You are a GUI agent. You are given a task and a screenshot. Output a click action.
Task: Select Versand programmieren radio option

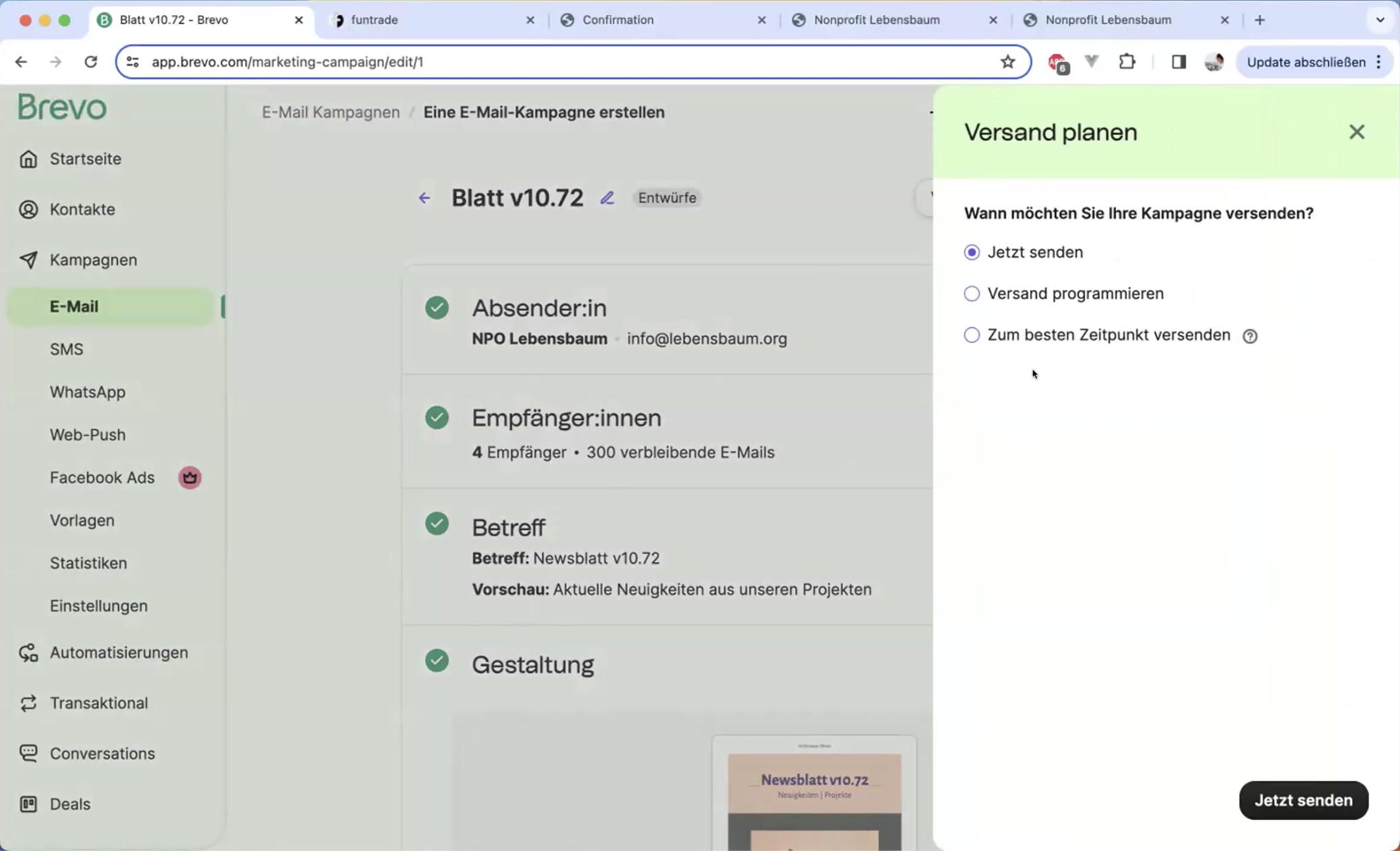(x=972, y=294)
